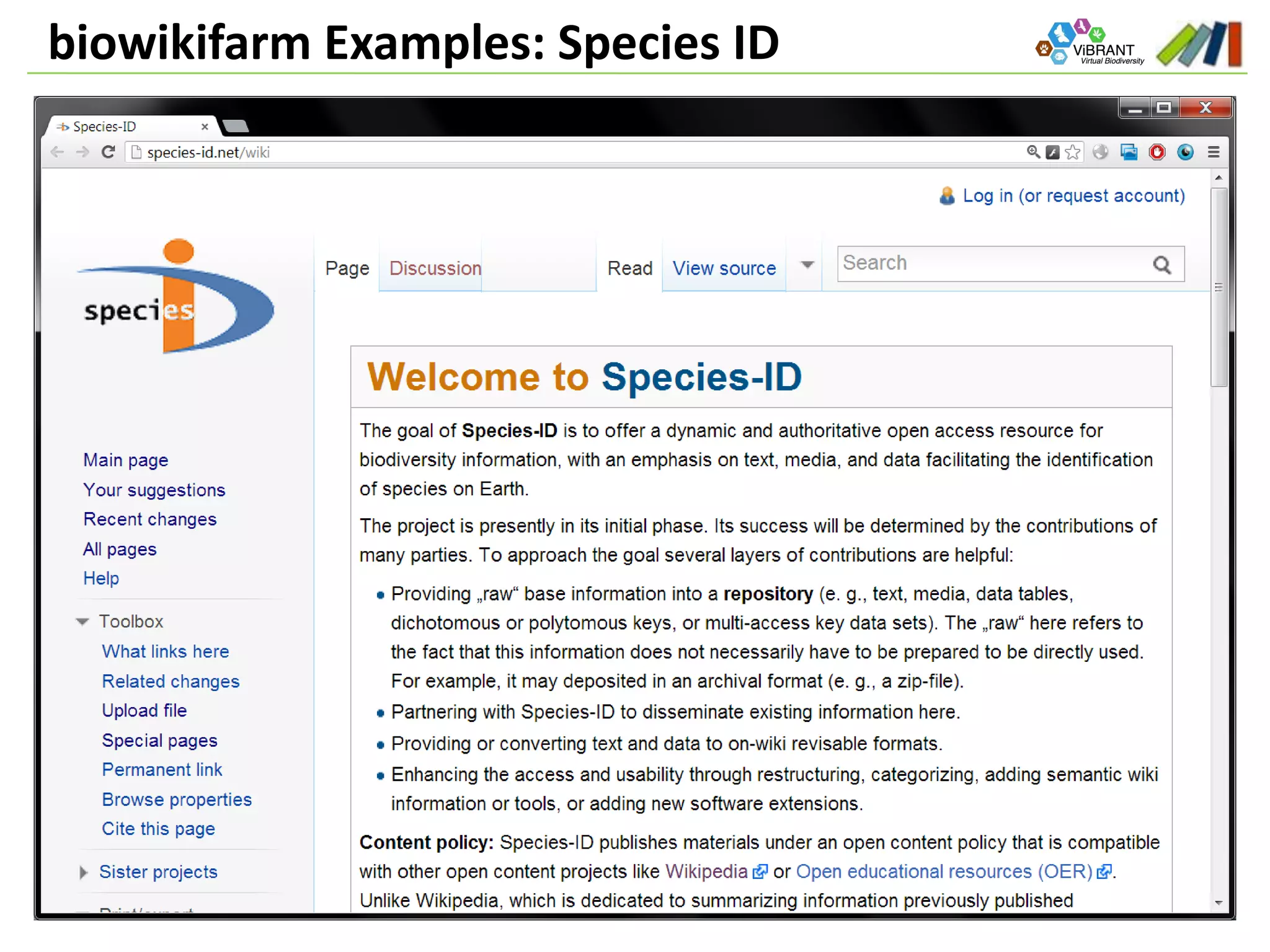Click the red circular extension icon
The height and width of the screenshot is (952, 1270).
[x=1157, y=152]
